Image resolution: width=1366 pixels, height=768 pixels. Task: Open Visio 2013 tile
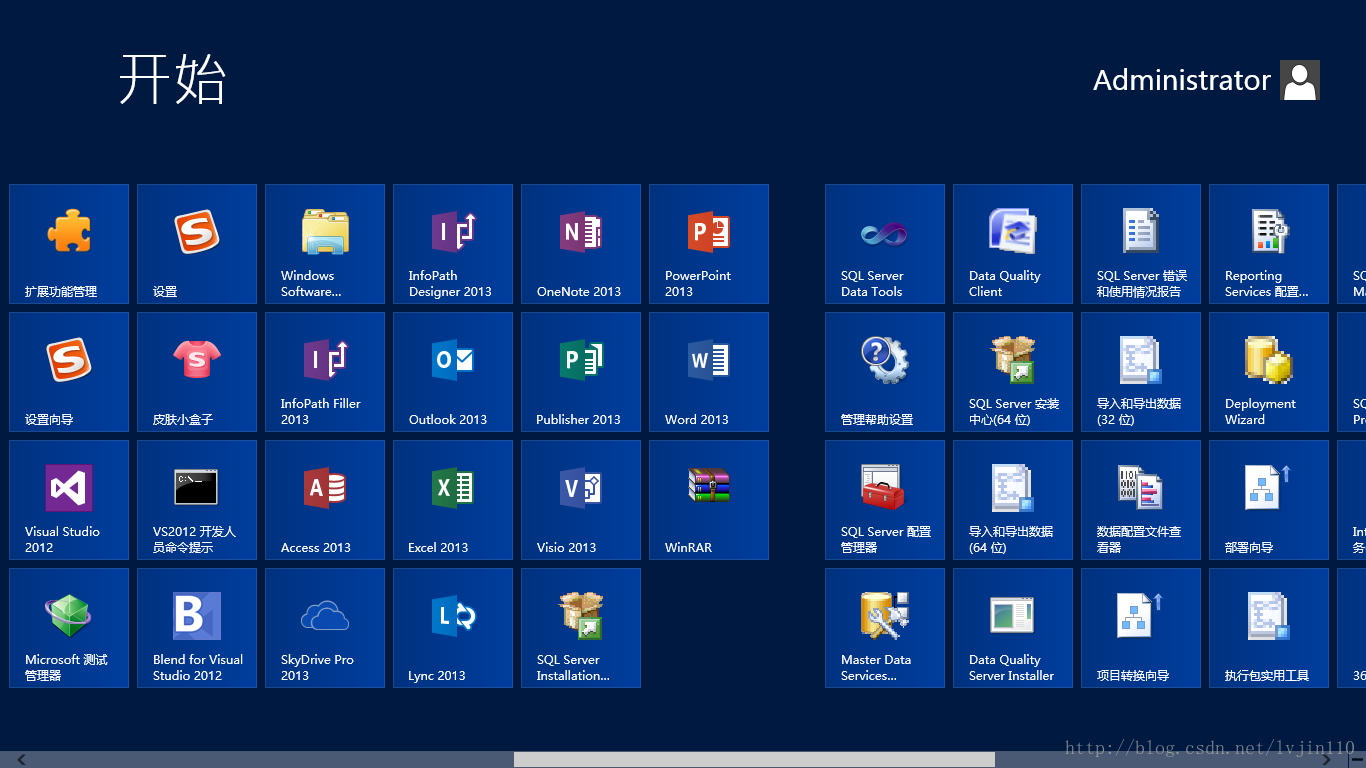pyautogui.click(x=581, y=500)
